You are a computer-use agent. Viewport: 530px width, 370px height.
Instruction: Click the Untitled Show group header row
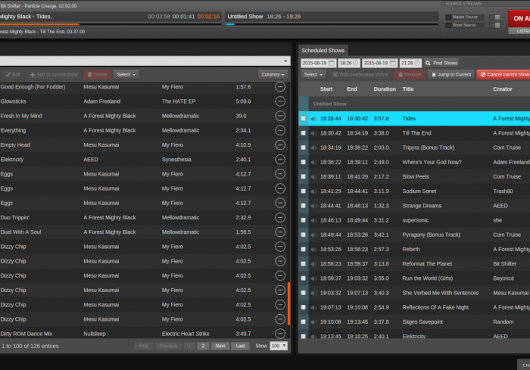pyautogui.click(x=414, y=104)
